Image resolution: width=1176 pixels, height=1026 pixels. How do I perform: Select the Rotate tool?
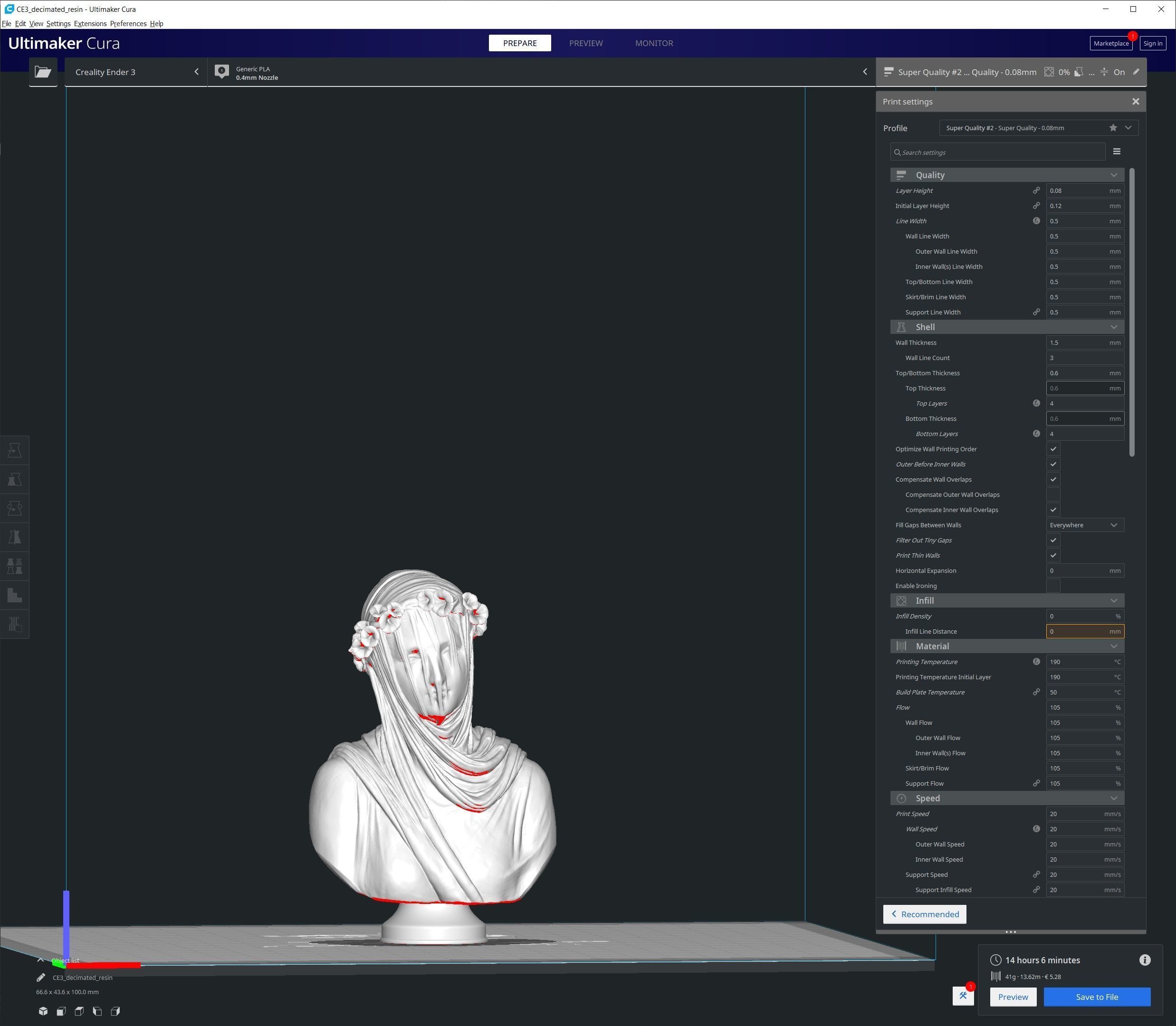tap(15, 508)
